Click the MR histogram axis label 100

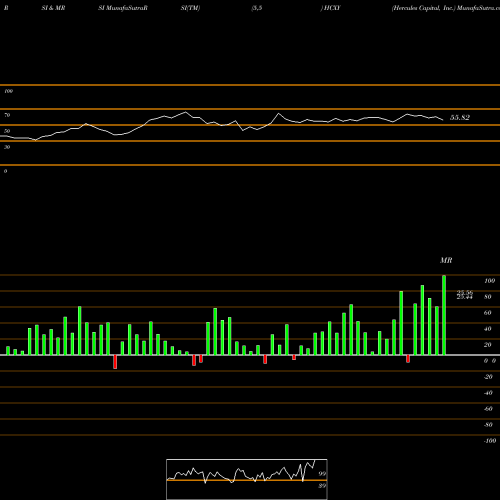click(x=489, y=281)
